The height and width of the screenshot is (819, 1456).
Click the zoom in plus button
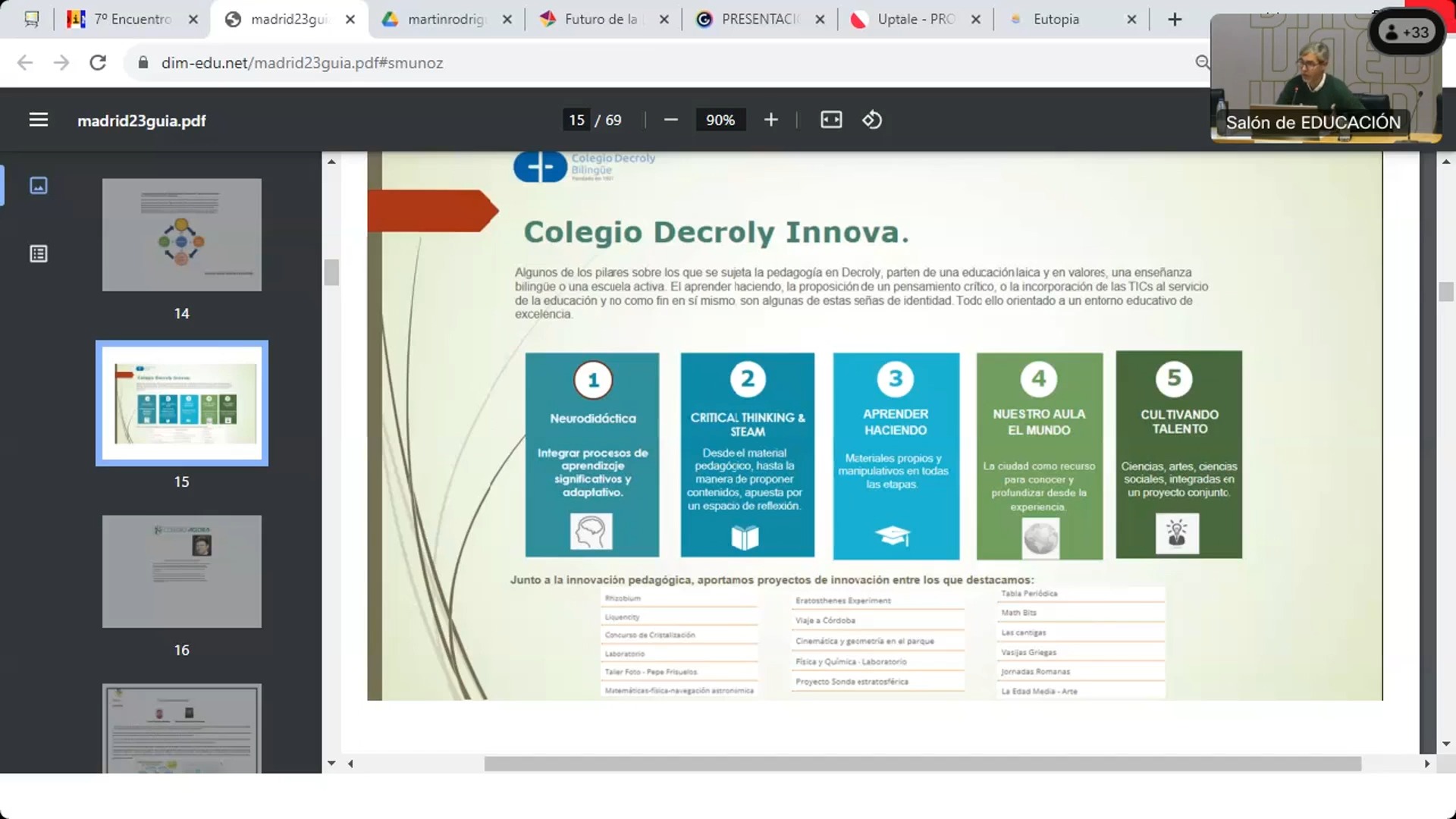tap(770, 120)
